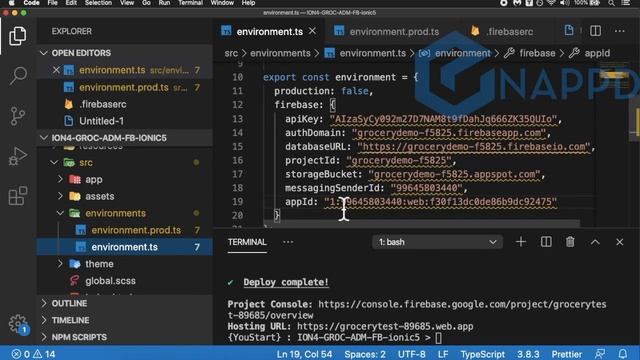The height and width of the screenshot is (360, 640).
Task: Collapse the src folder
Action: point(54,162)
